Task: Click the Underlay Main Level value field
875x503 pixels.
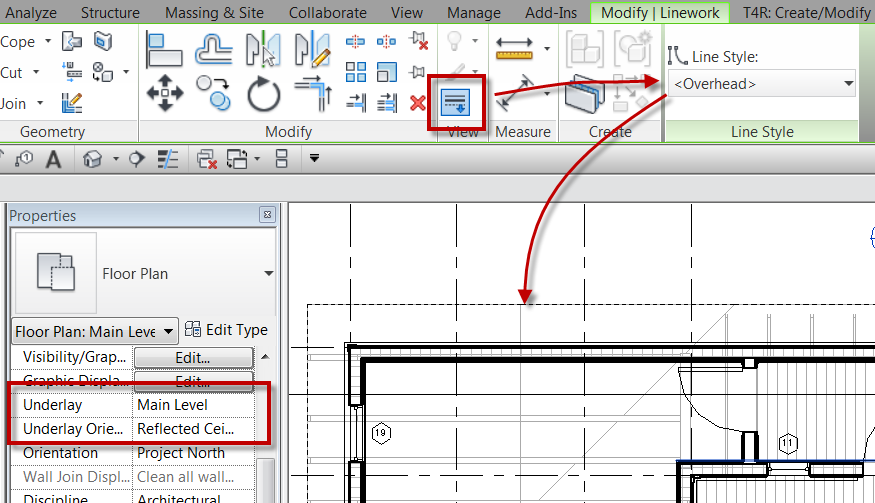Action: point(194,405)
